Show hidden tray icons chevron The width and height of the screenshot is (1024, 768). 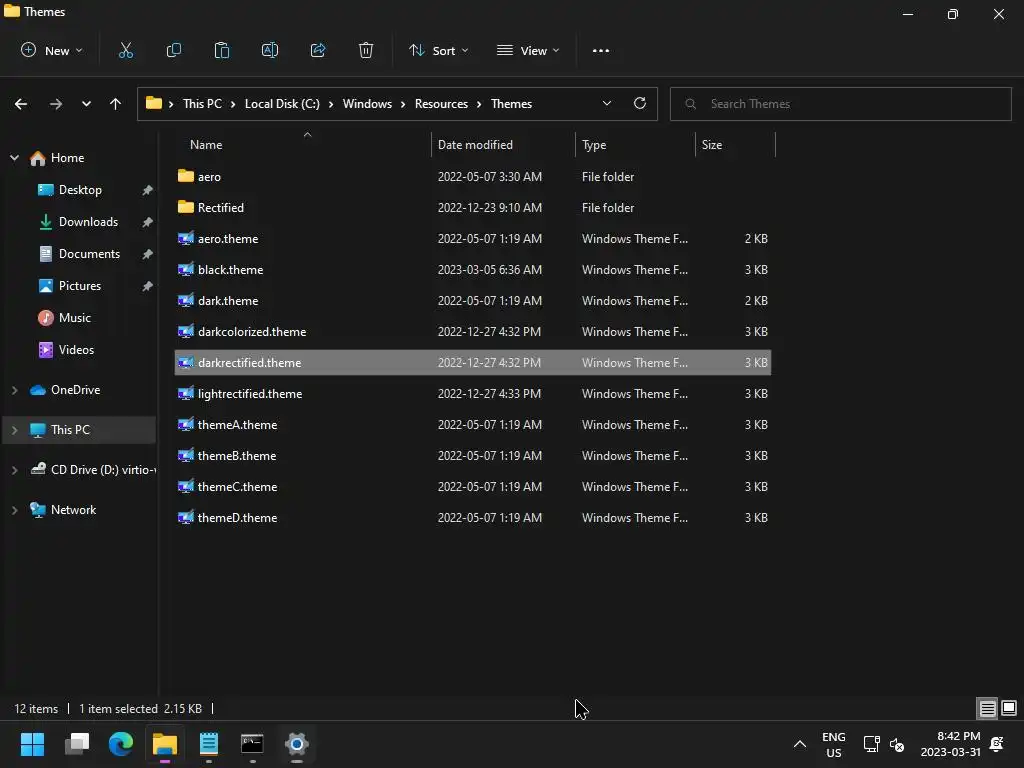click(x=799, y=744)
